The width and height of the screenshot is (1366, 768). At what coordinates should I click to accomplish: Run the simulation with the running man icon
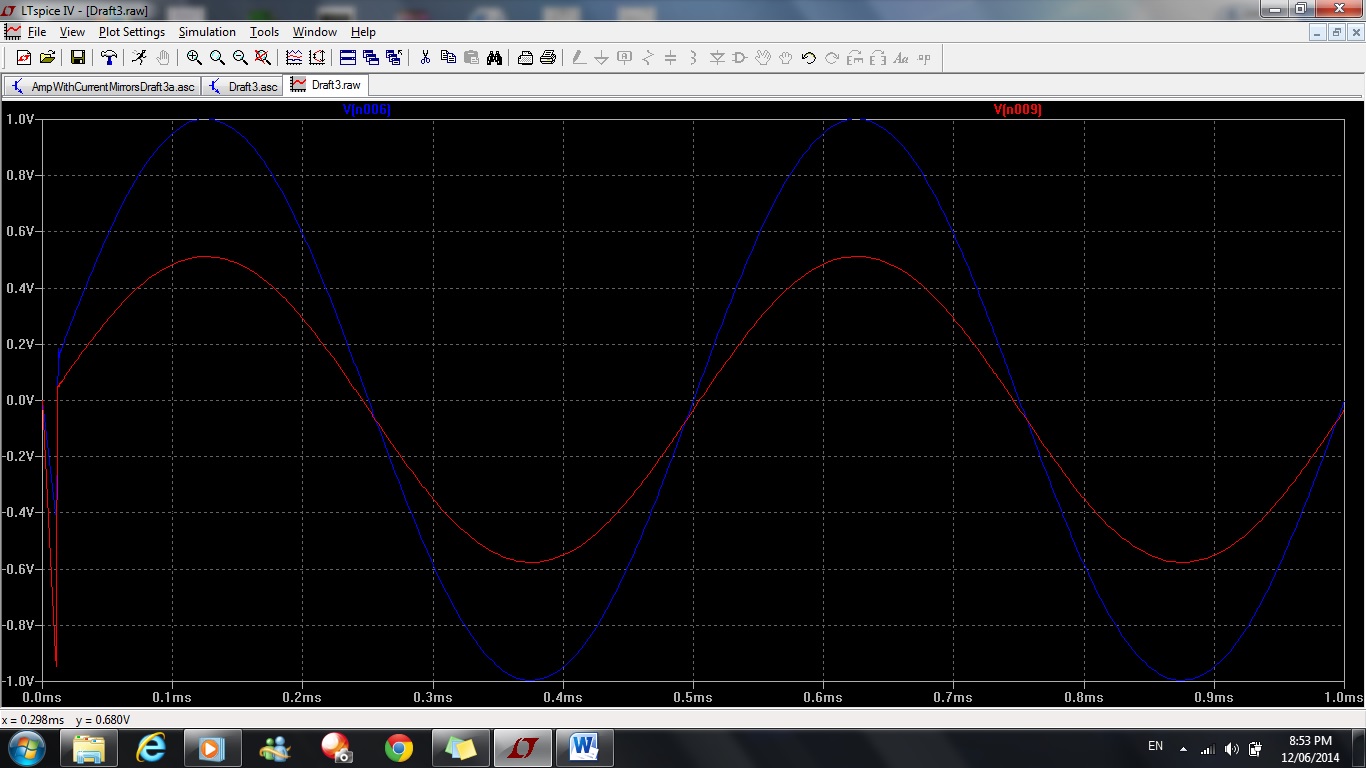(139, 58)
